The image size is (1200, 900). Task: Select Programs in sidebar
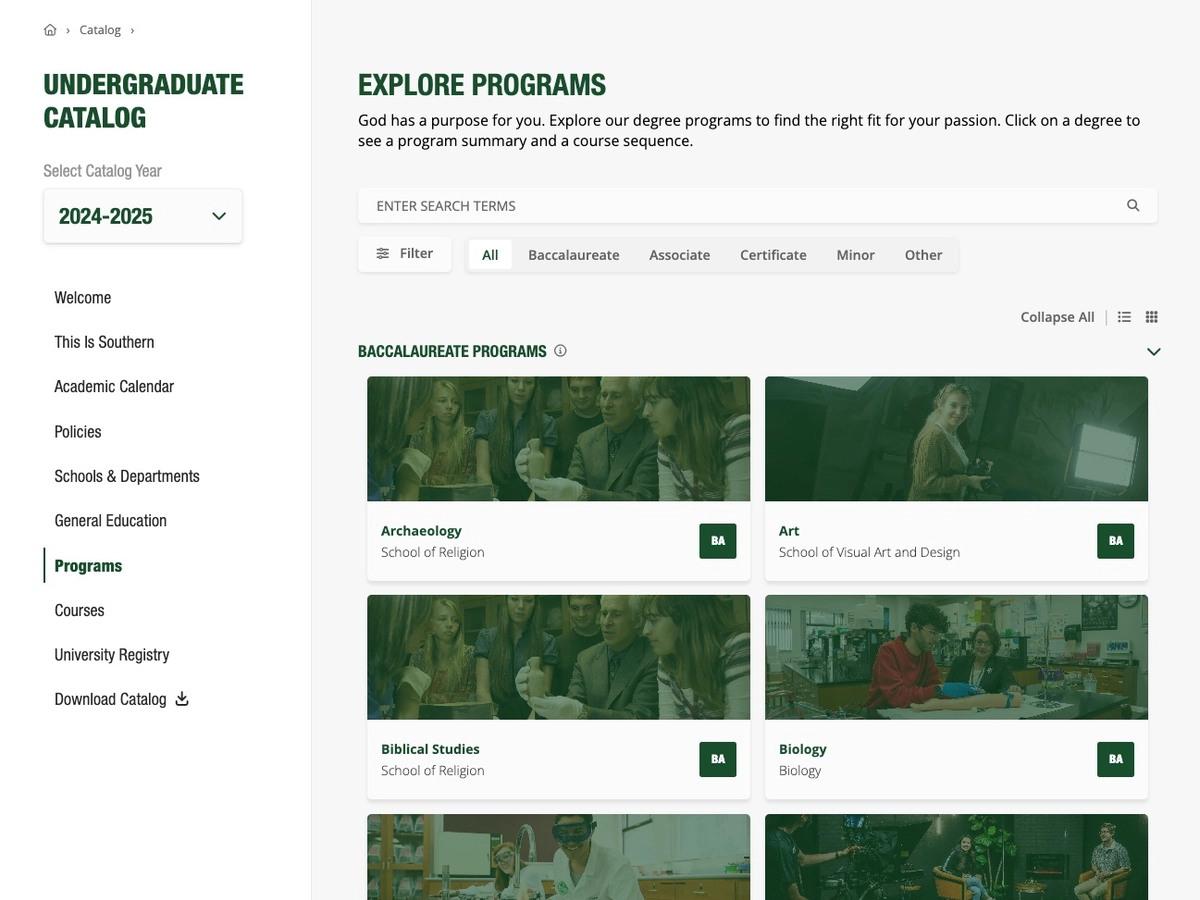88,566
